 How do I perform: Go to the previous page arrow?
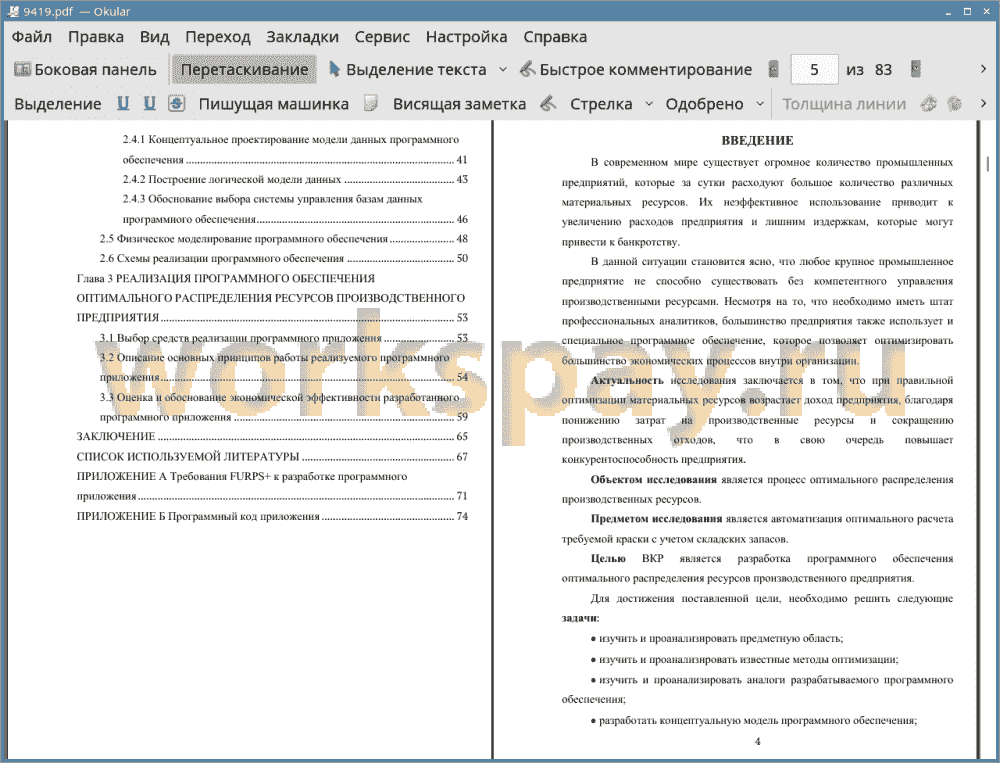[774, 69]
